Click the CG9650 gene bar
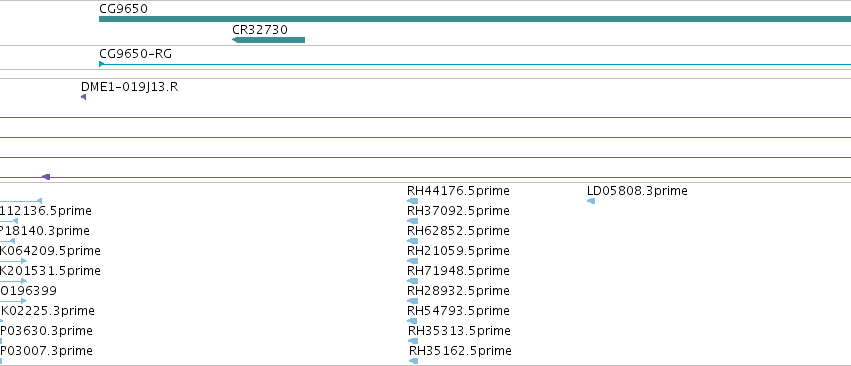851x366 pixels. 475,19
